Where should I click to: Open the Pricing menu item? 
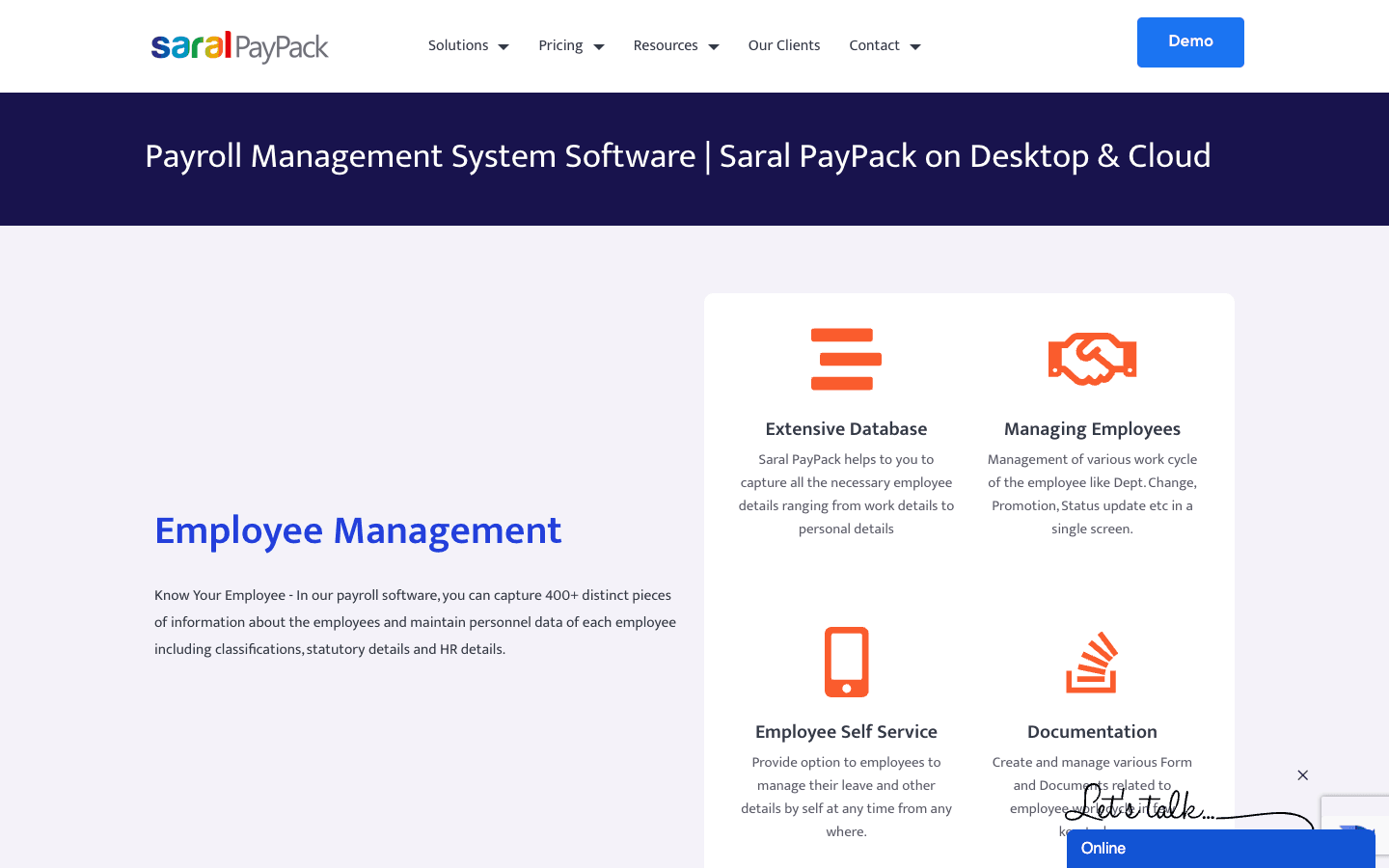coord(560,45)
